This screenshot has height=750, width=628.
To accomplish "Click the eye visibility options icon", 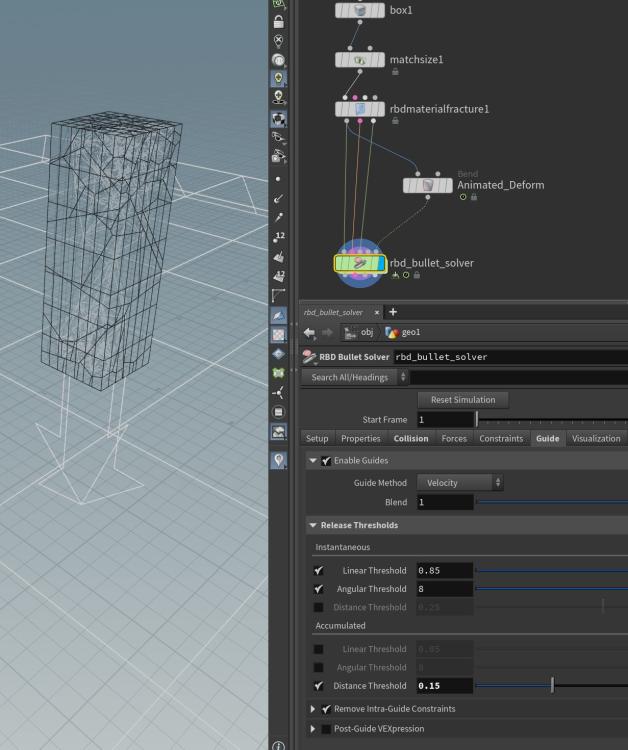I will [278, 138].
